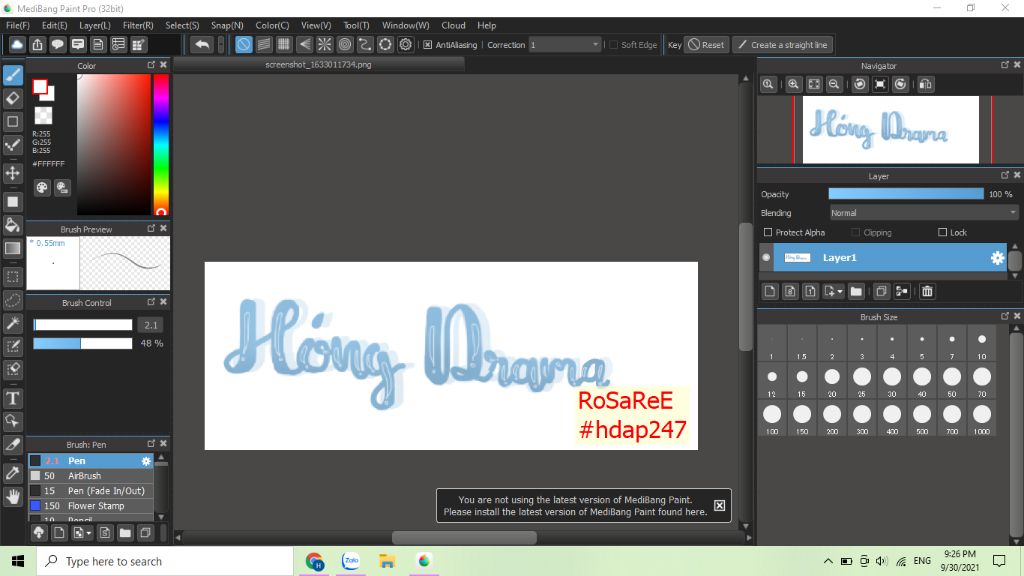Delete layer with the trash icon
Screen dimensions: 1024x576
tap(927, 291)
